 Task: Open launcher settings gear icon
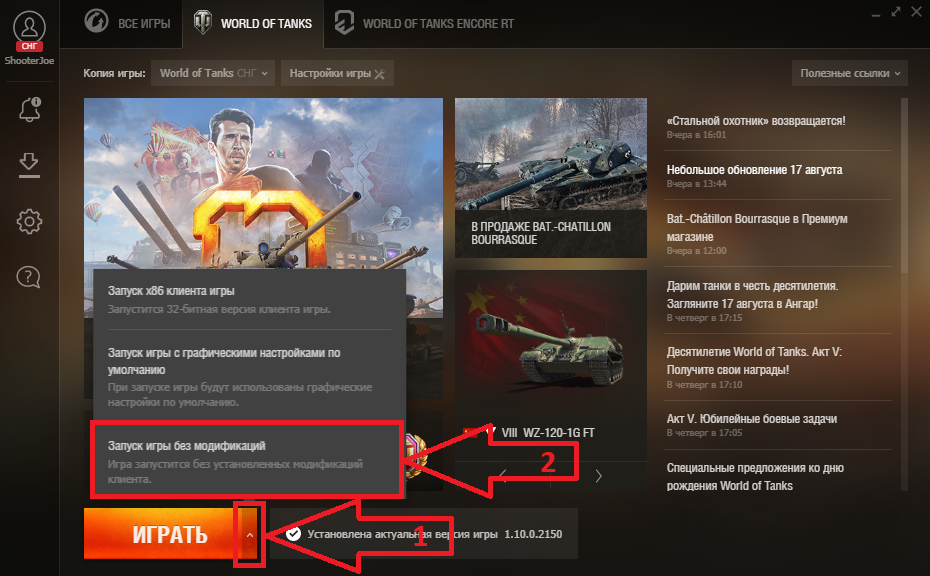pos(29,221)
